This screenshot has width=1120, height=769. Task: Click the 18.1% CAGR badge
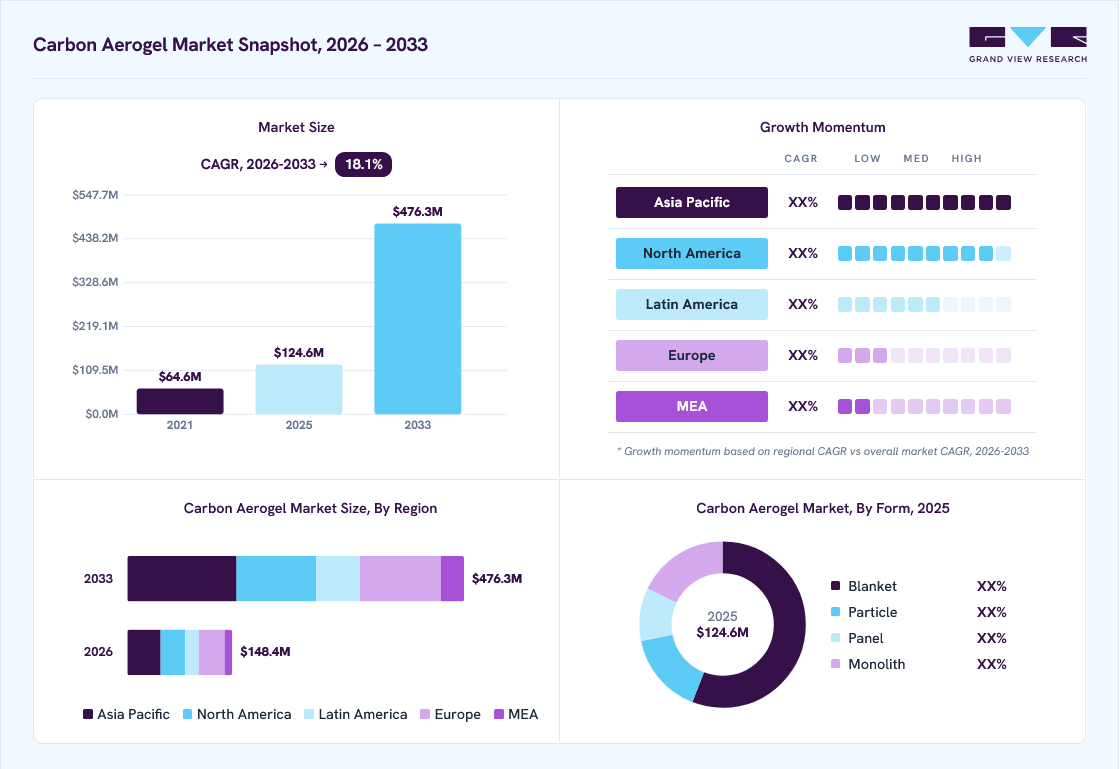point(364,164)
